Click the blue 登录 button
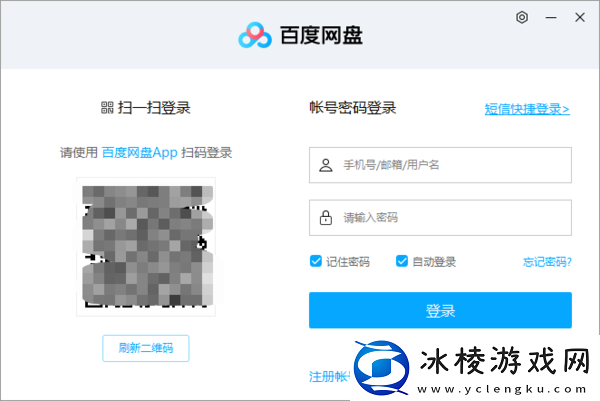The width and height of the screenshot is (600, 401). (x=440, y=310)
